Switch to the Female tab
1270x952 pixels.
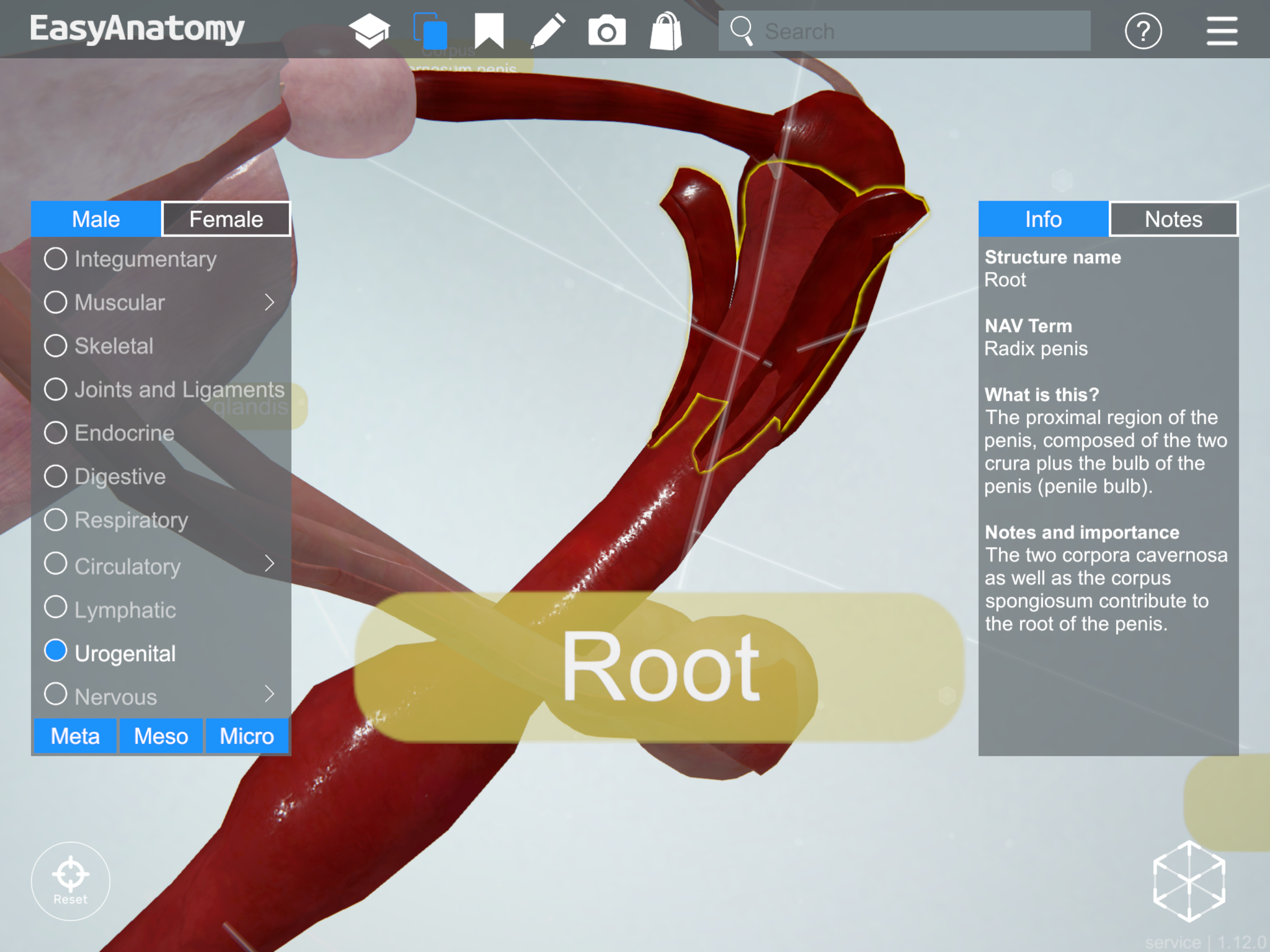coord(226,219)
